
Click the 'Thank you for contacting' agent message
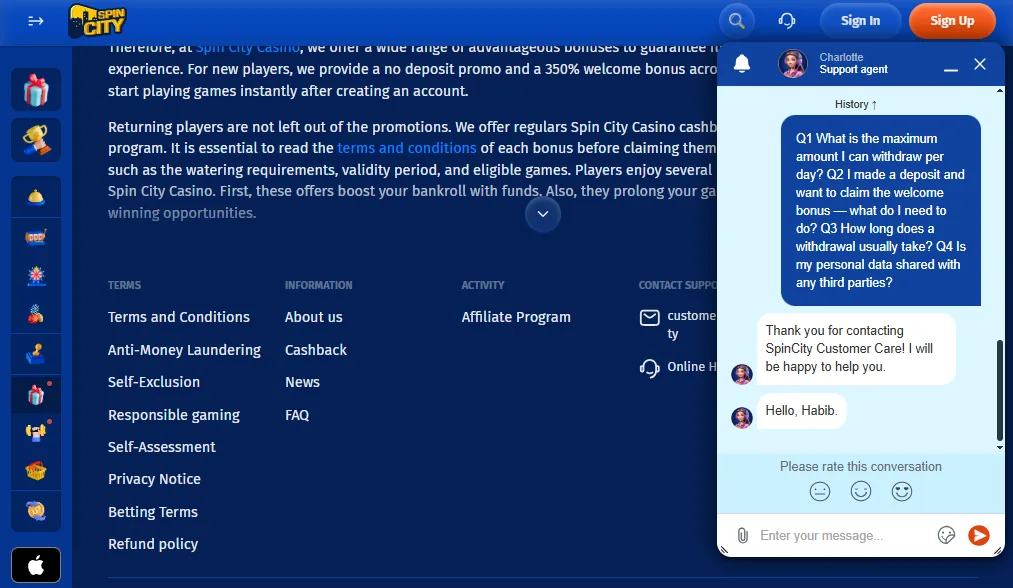pyautogui.click(x=855, y=348)
